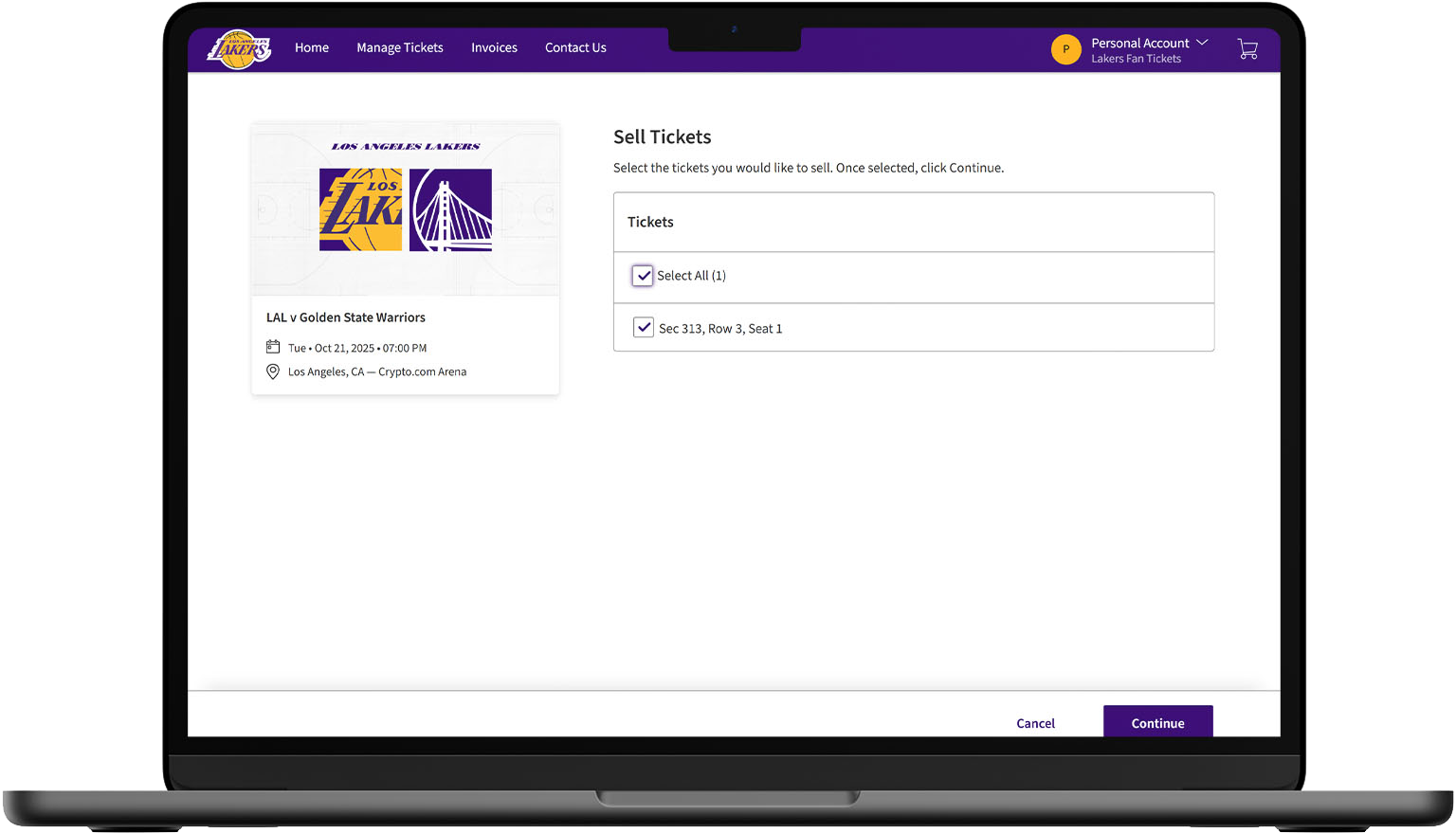Image resolution: width=1456 pixels, height=833 pixels.
Task: Uncheck the Select All checkbox
Action: point(643,276)
